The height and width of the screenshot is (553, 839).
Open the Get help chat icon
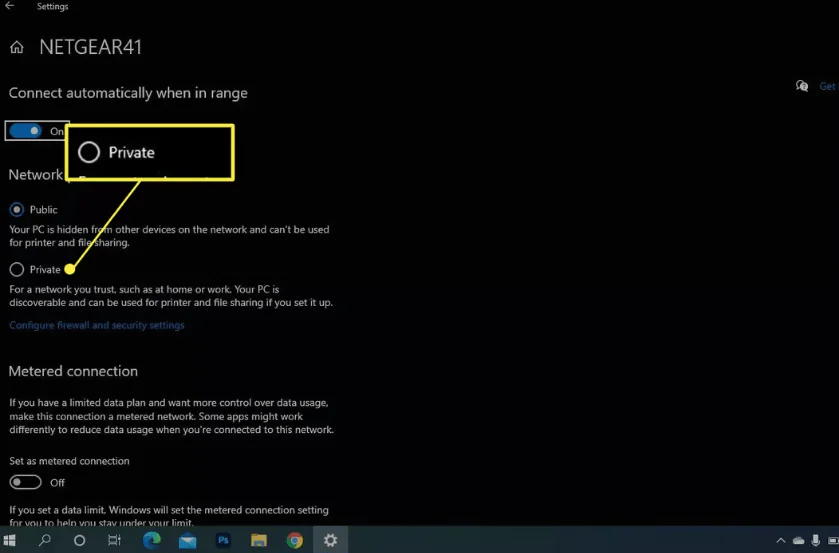point(801,86)
